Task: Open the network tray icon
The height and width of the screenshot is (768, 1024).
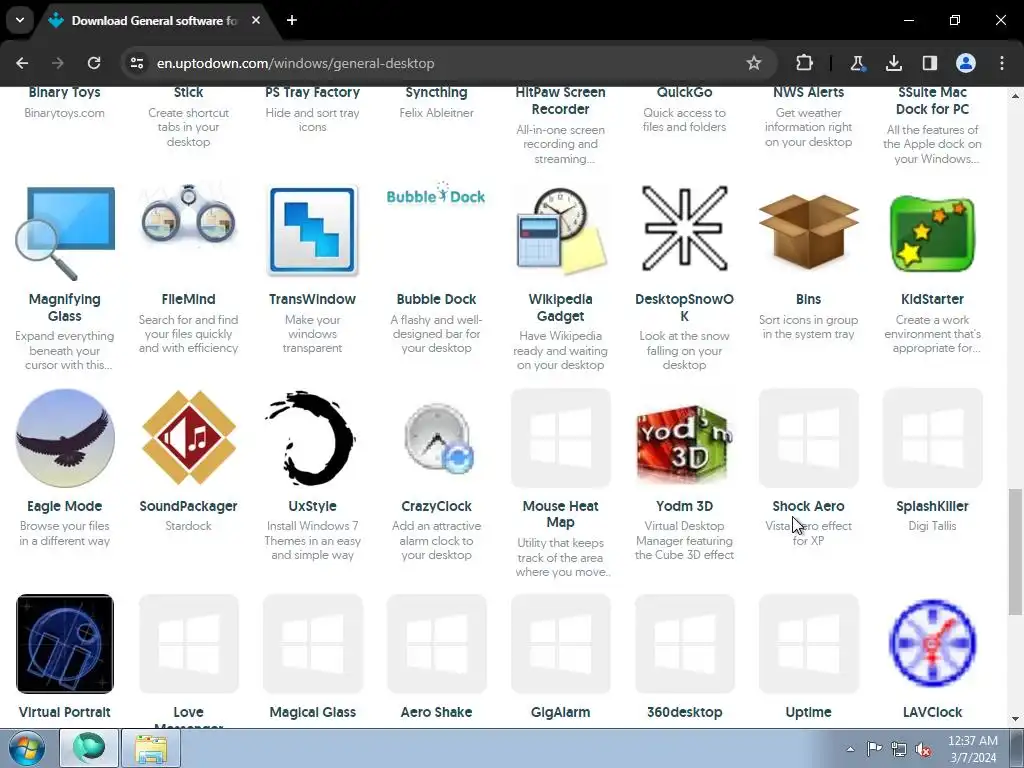Action: tap(899, 749)
